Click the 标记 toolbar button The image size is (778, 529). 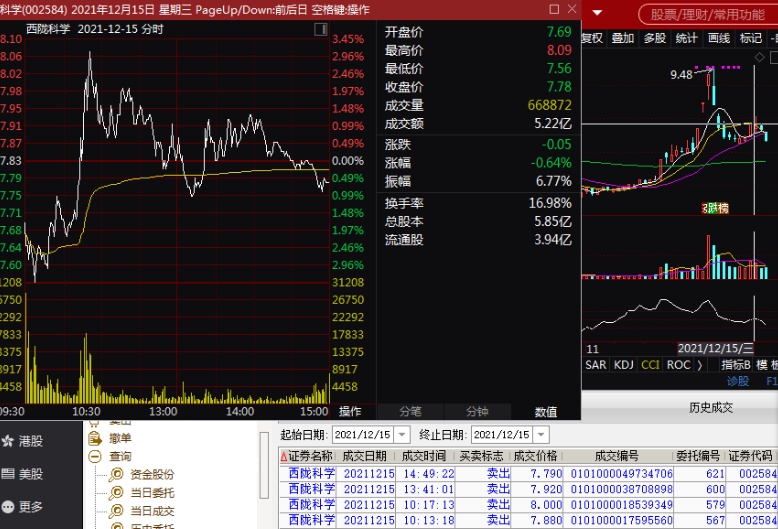pos(751,38)
